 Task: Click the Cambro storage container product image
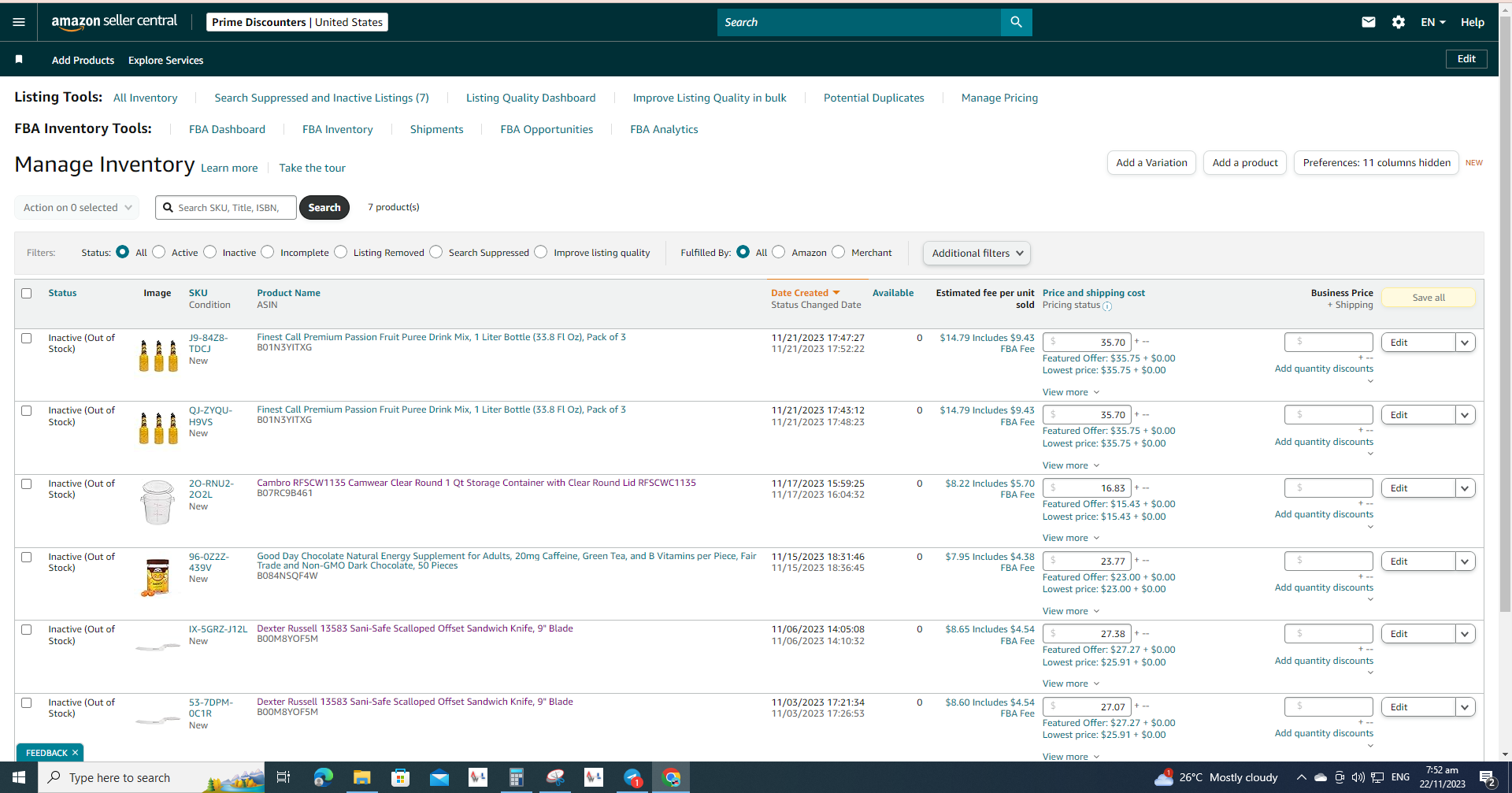click(x=157, y=502)
